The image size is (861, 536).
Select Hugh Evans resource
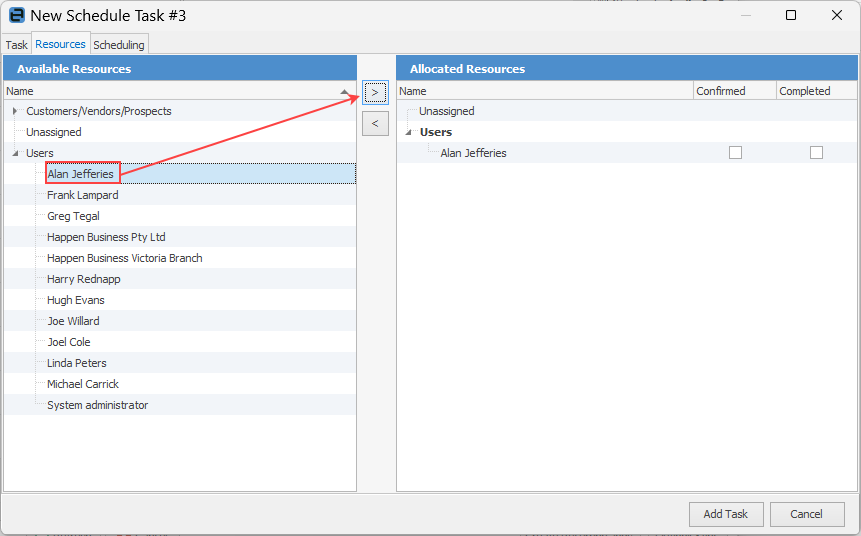75,300
